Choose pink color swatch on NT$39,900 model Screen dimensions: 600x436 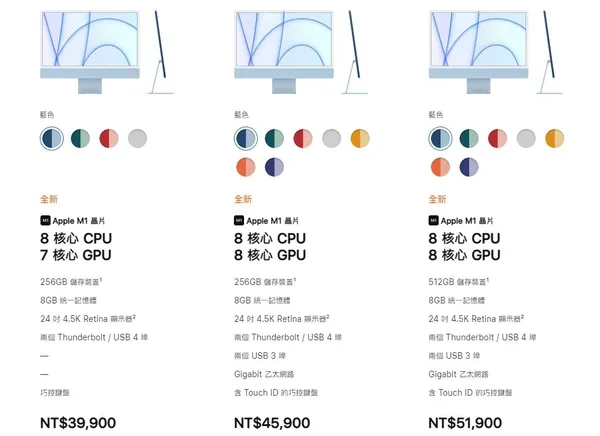[109, 138]
